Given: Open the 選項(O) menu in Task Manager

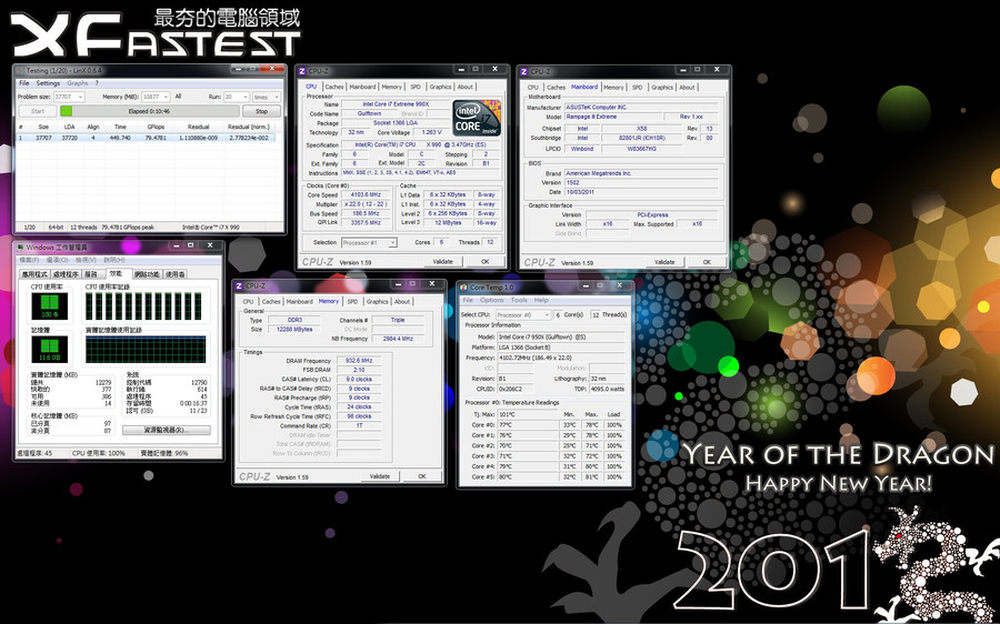Looking at the screenshot, I should pos(57,260).
